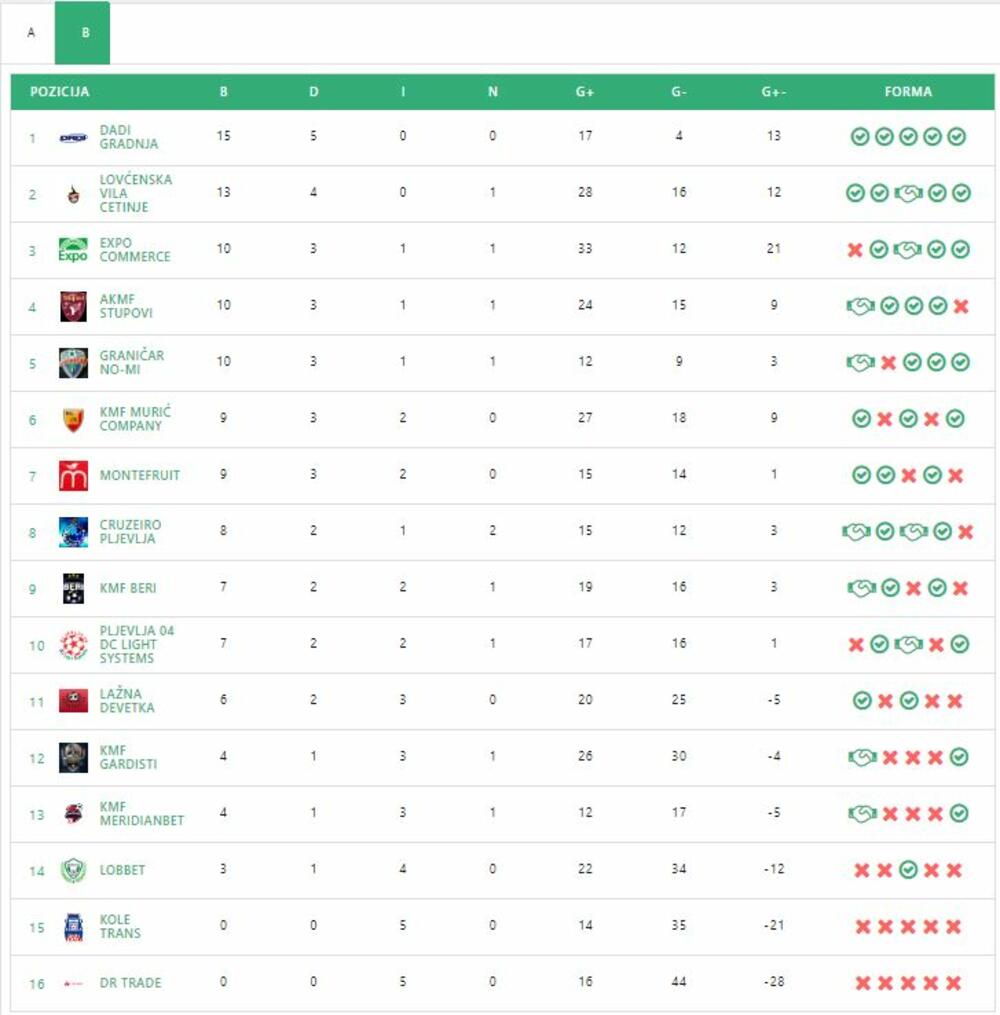
Task: Click the KMF Murić Company shield logo
Action: pyautogui.click(x=73, y=419)
